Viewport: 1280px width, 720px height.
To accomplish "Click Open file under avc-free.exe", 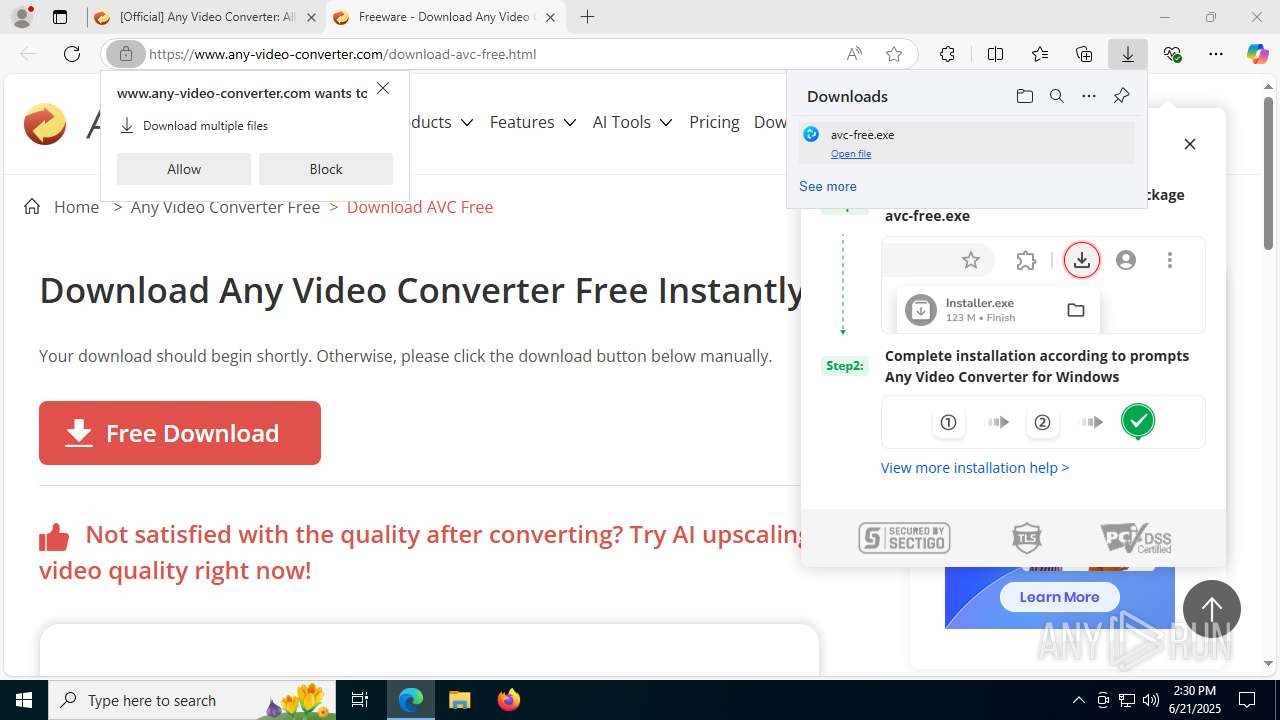I will (851, 154).
